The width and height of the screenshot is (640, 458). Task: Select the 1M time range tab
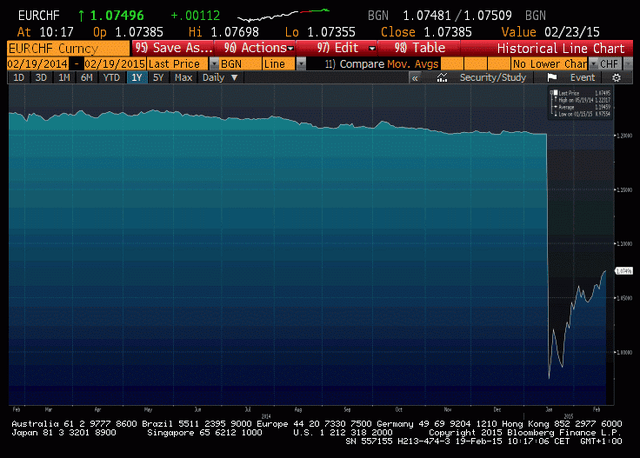coord(64,78)
